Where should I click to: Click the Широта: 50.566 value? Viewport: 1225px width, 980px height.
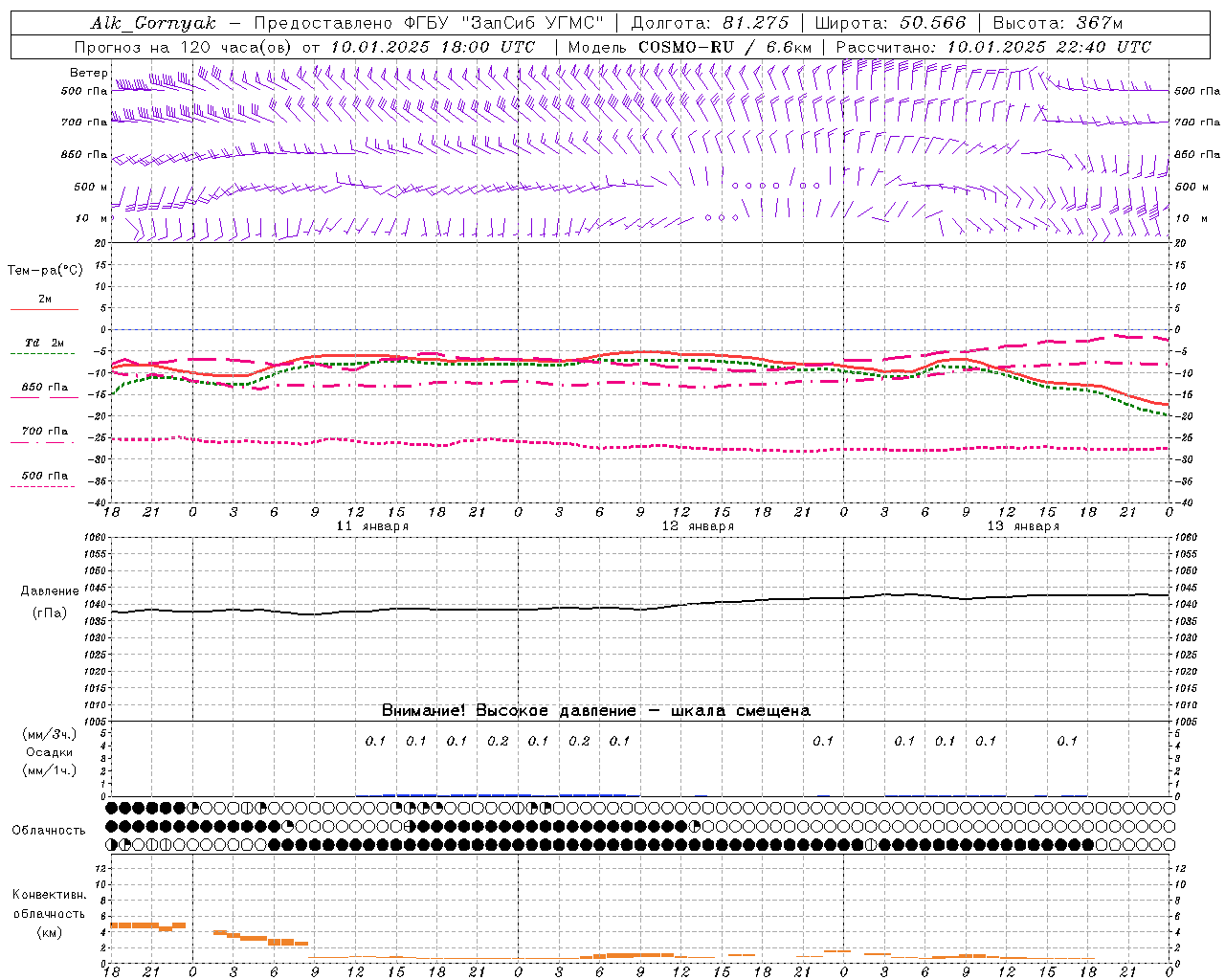pyautogui.click(x=890, y=23)
